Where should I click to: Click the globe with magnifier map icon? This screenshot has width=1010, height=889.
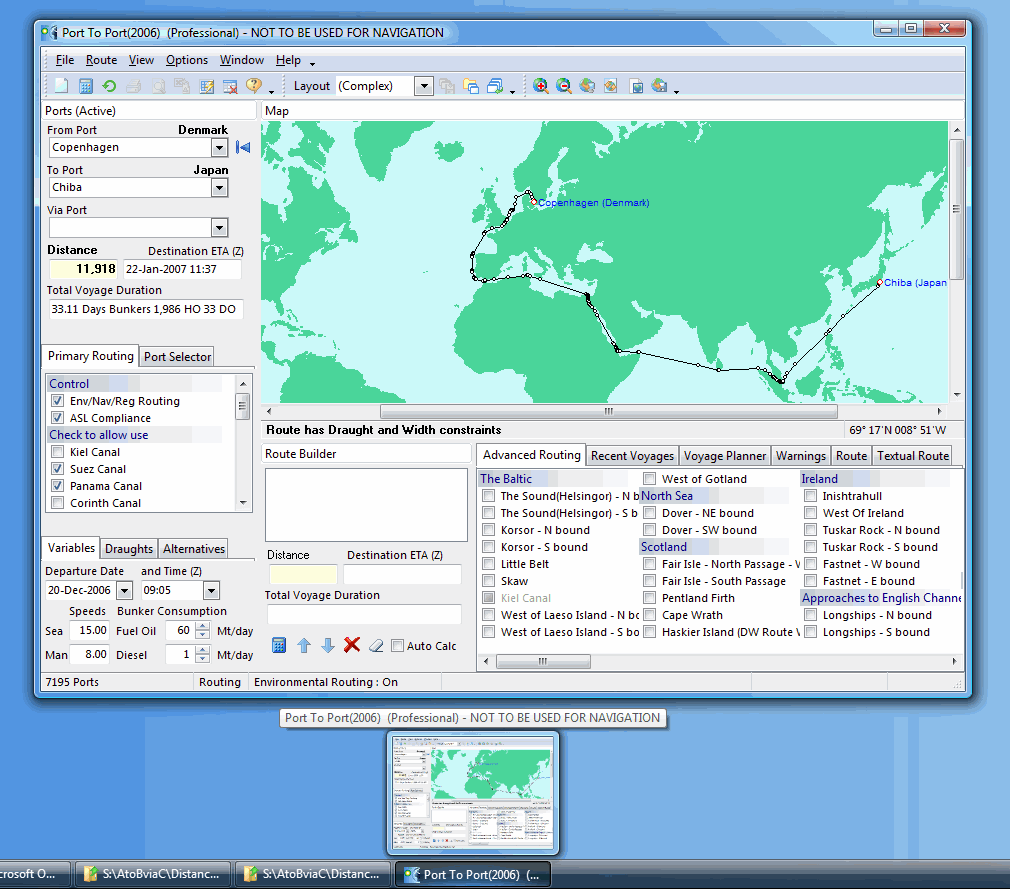point(587,86)
